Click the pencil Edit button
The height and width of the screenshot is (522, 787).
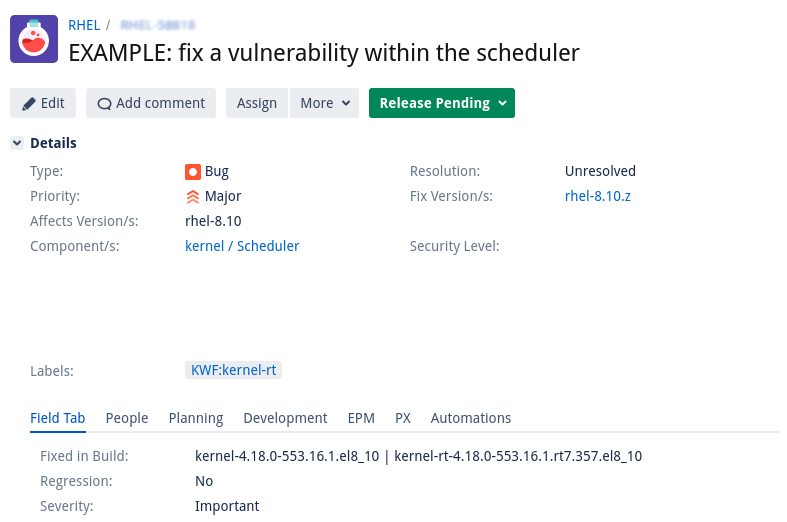tap(43, 103)
